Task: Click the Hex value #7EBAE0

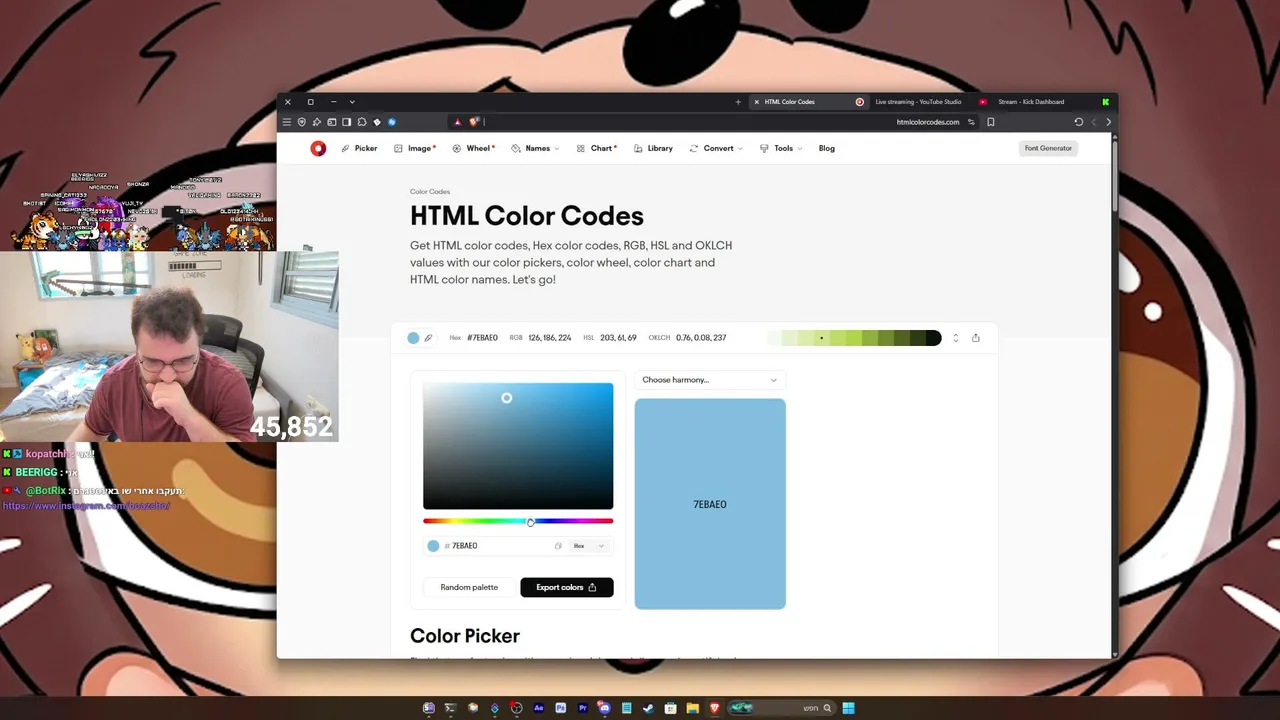Action: [x=482, y=338]
